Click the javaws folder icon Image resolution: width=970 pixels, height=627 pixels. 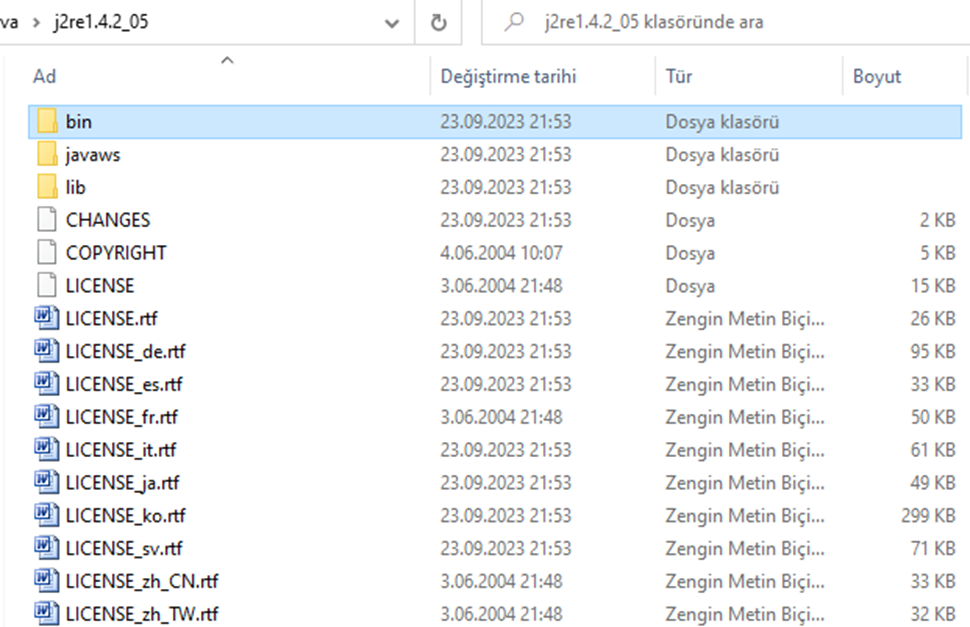pos(47,154)
